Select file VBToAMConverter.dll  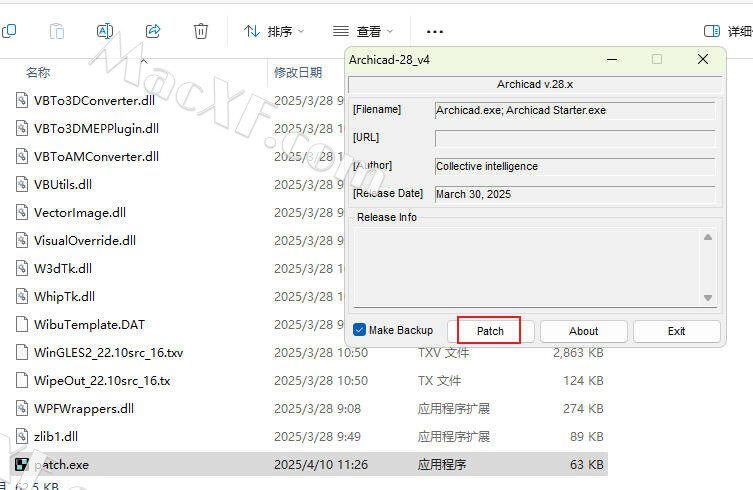coord(96,157)
